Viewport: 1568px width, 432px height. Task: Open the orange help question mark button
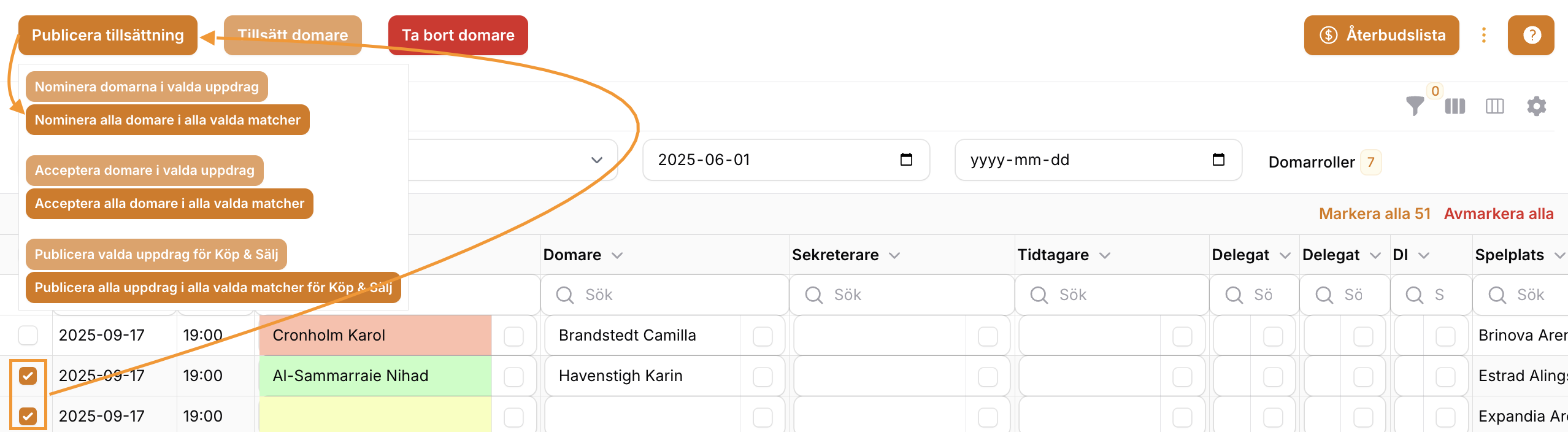[x=1531, y=35]
